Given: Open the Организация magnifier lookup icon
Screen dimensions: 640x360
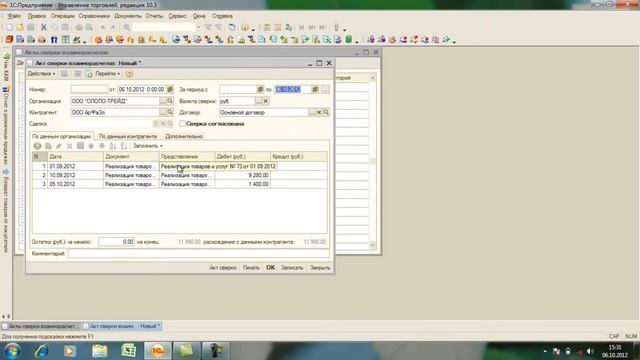Looking at the screenshot, I should coord(170,101).
